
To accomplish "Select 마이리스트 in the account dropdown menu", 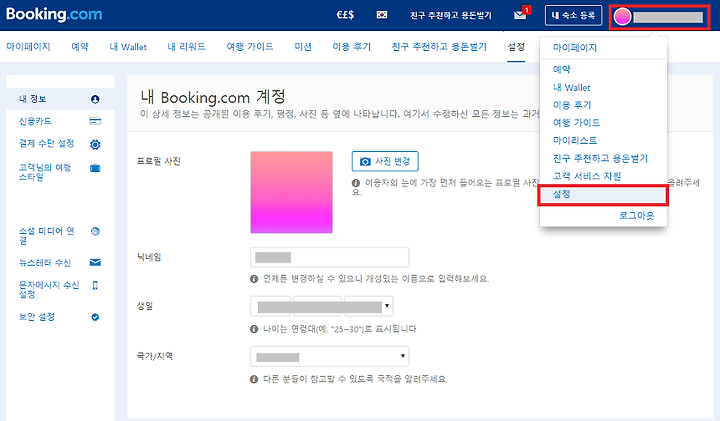I will click(x=575, y=140).
